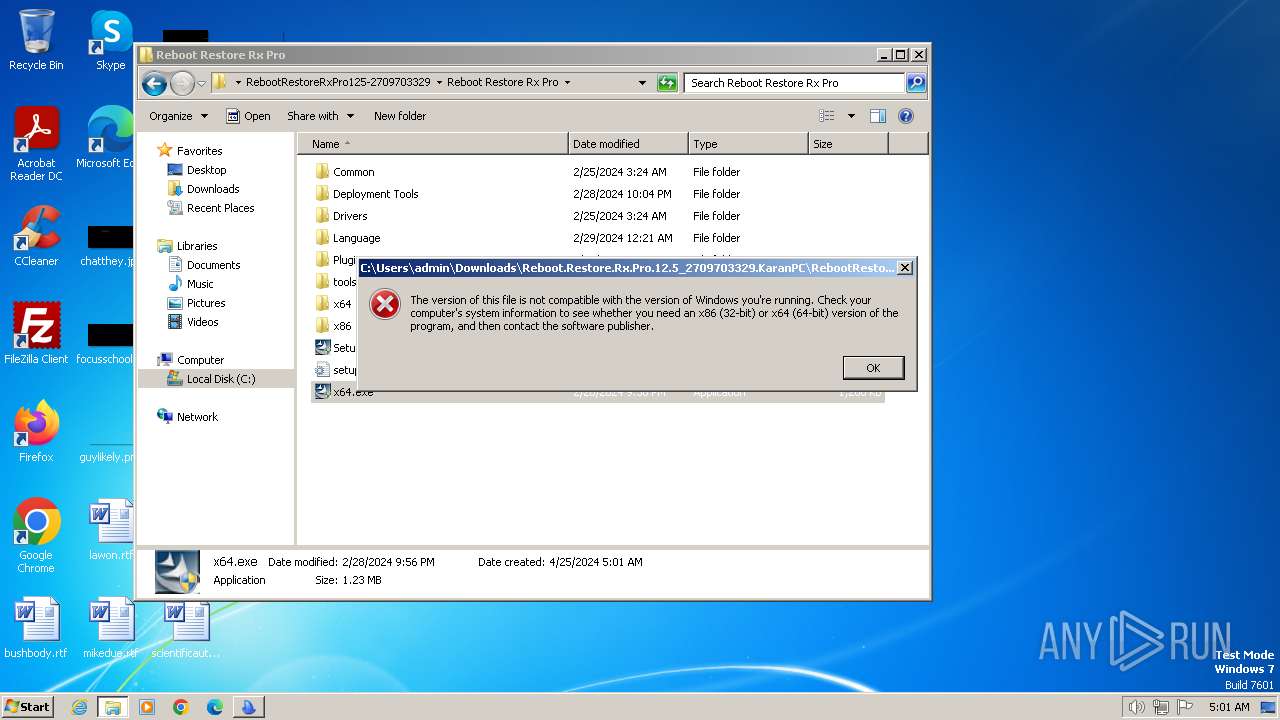Refresh the folder view
1280x720 pixels.
[667, 83]
